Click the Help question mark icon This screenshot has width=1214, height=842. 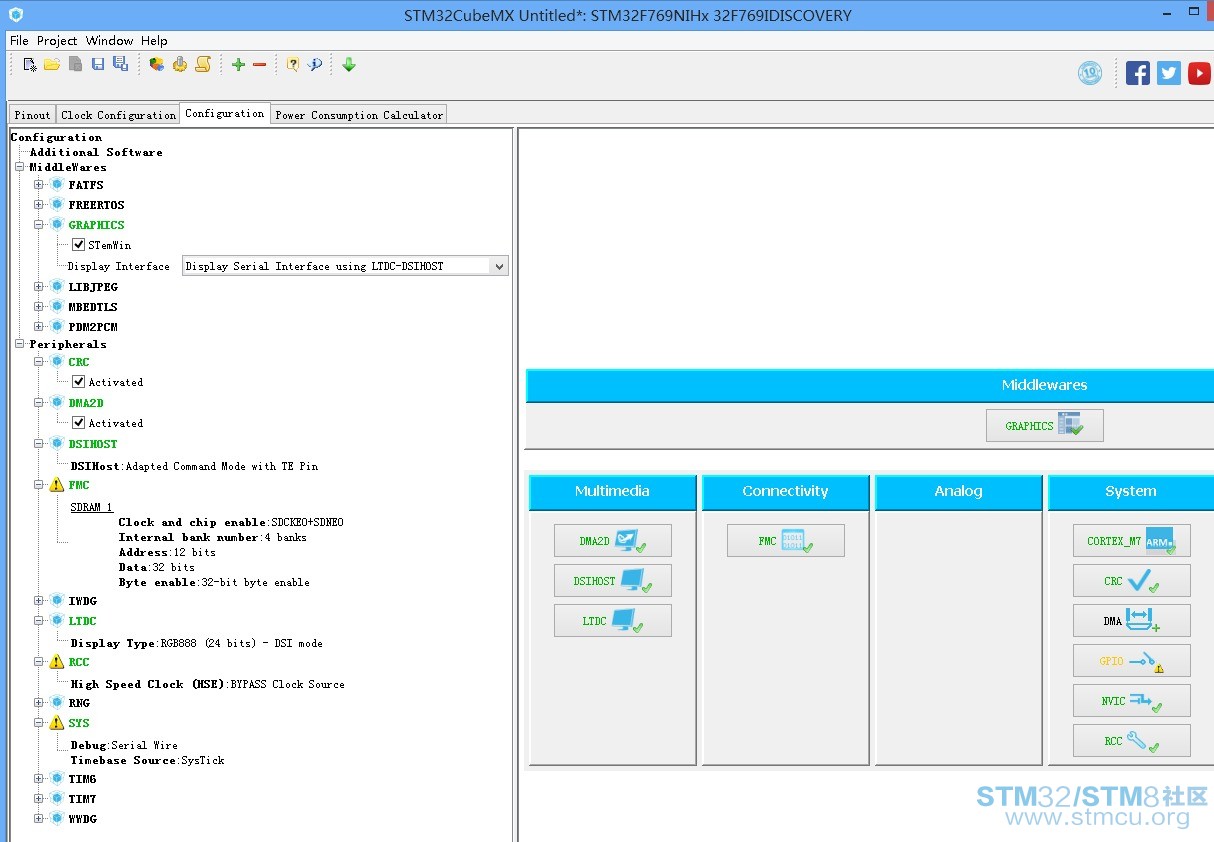(293, 65)
